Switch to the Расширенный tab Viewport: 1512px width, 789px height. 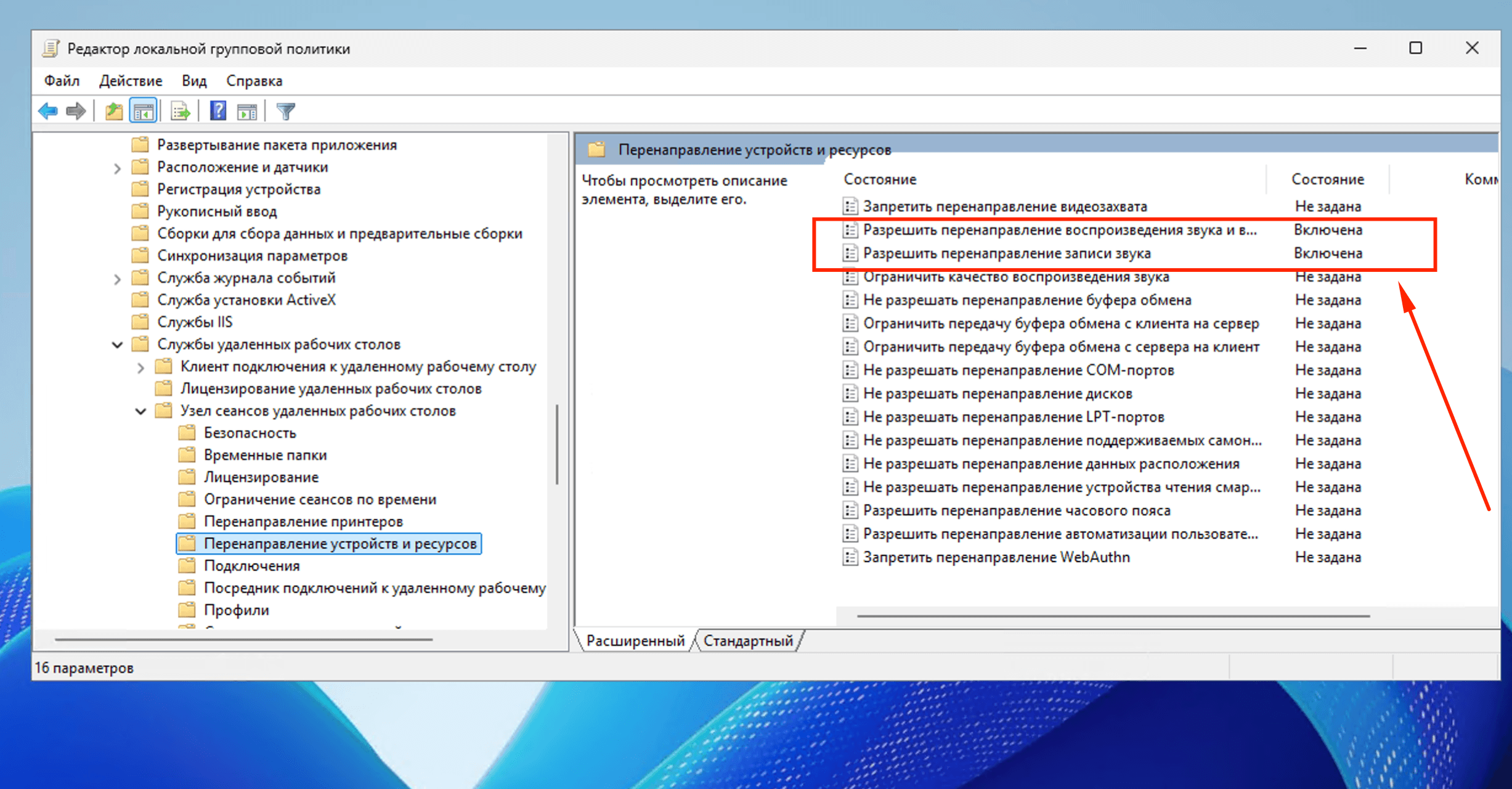635,641
